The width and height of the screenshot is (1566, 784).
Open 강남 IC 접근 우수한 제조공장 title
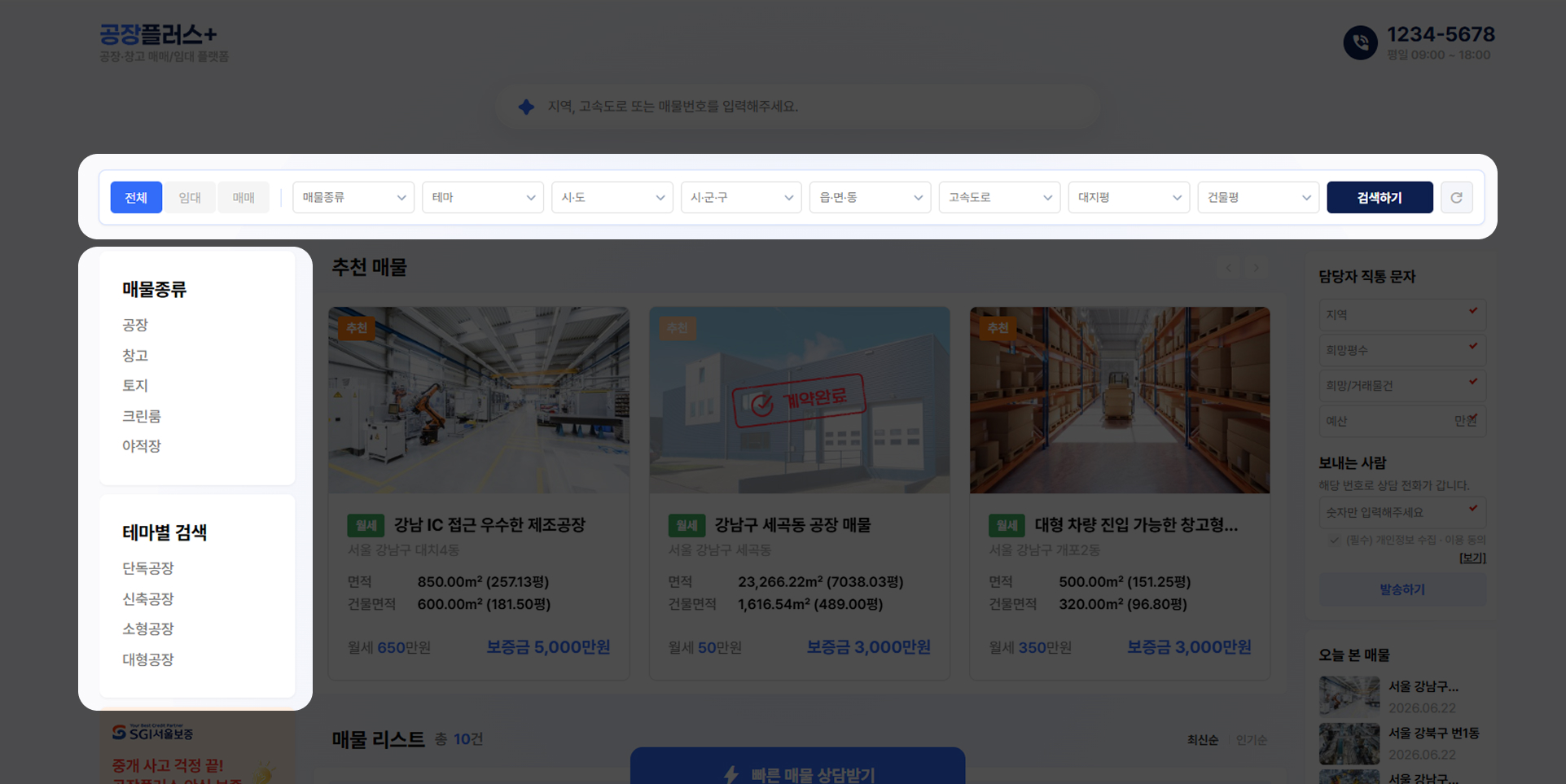click(x=489, y=525)
